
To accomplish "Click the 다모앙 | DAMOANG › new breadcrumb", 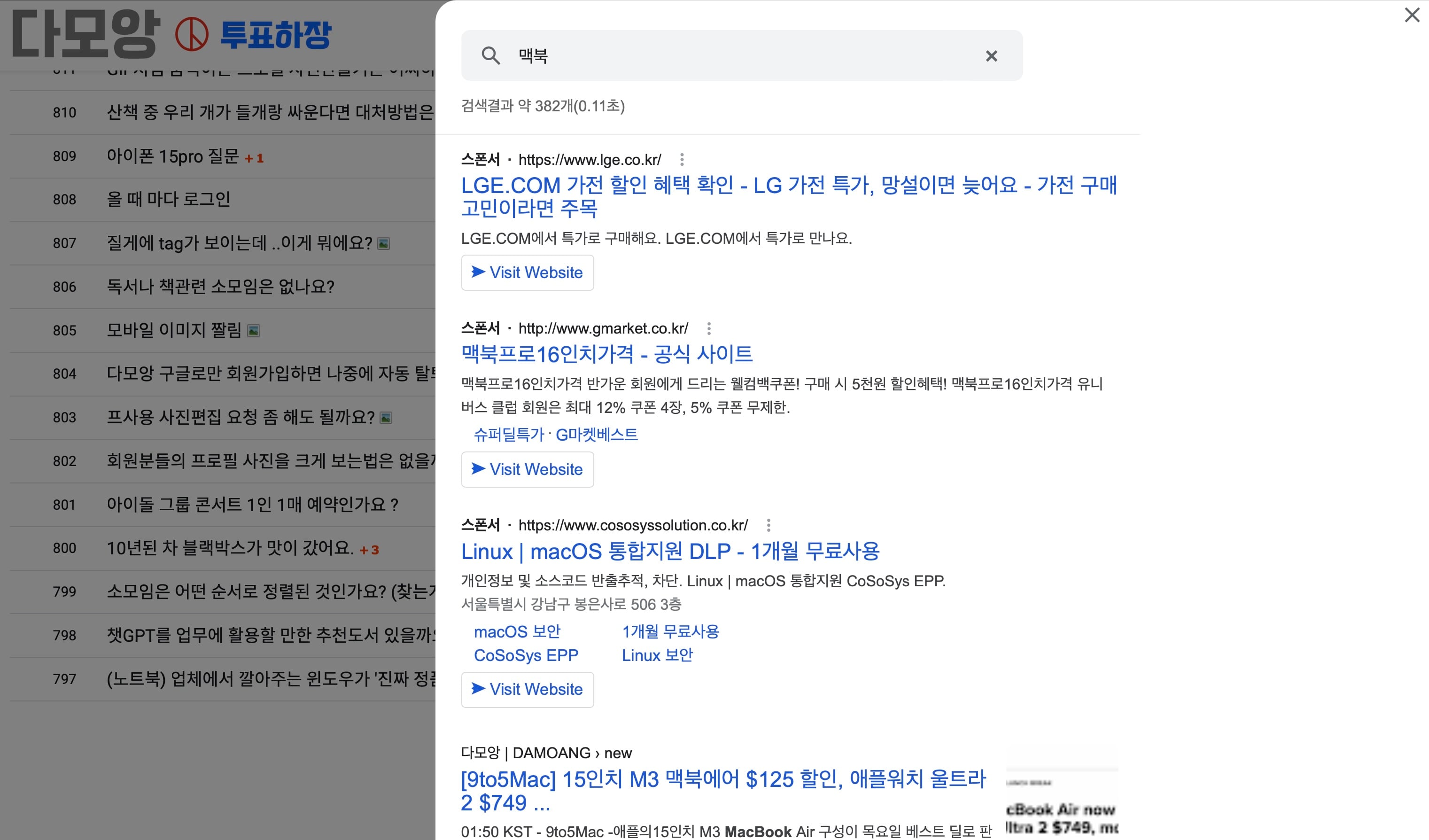I will [546, 753].
